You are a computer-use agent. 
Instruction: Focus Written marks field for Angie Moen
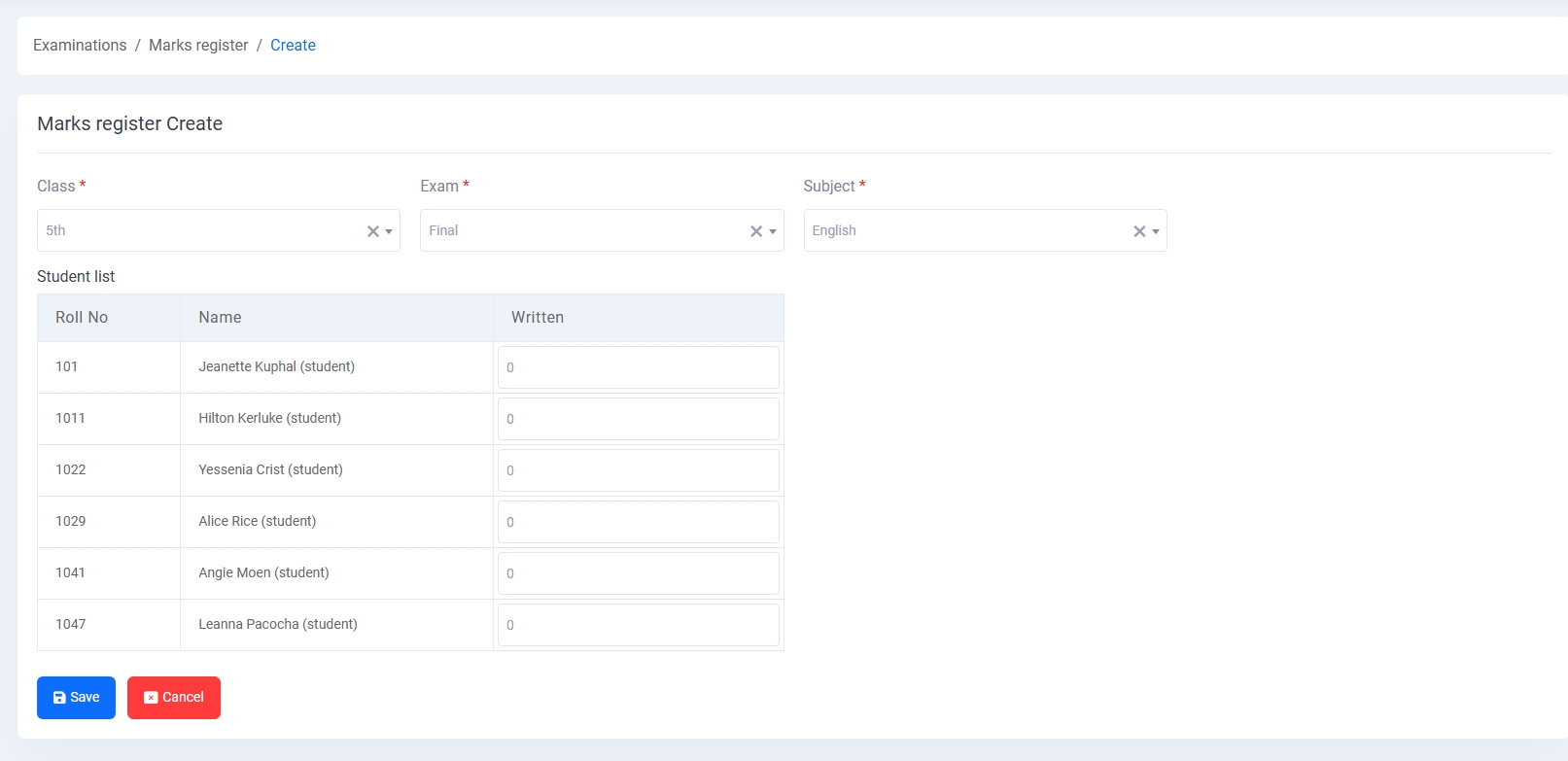(x=638, y=573)
